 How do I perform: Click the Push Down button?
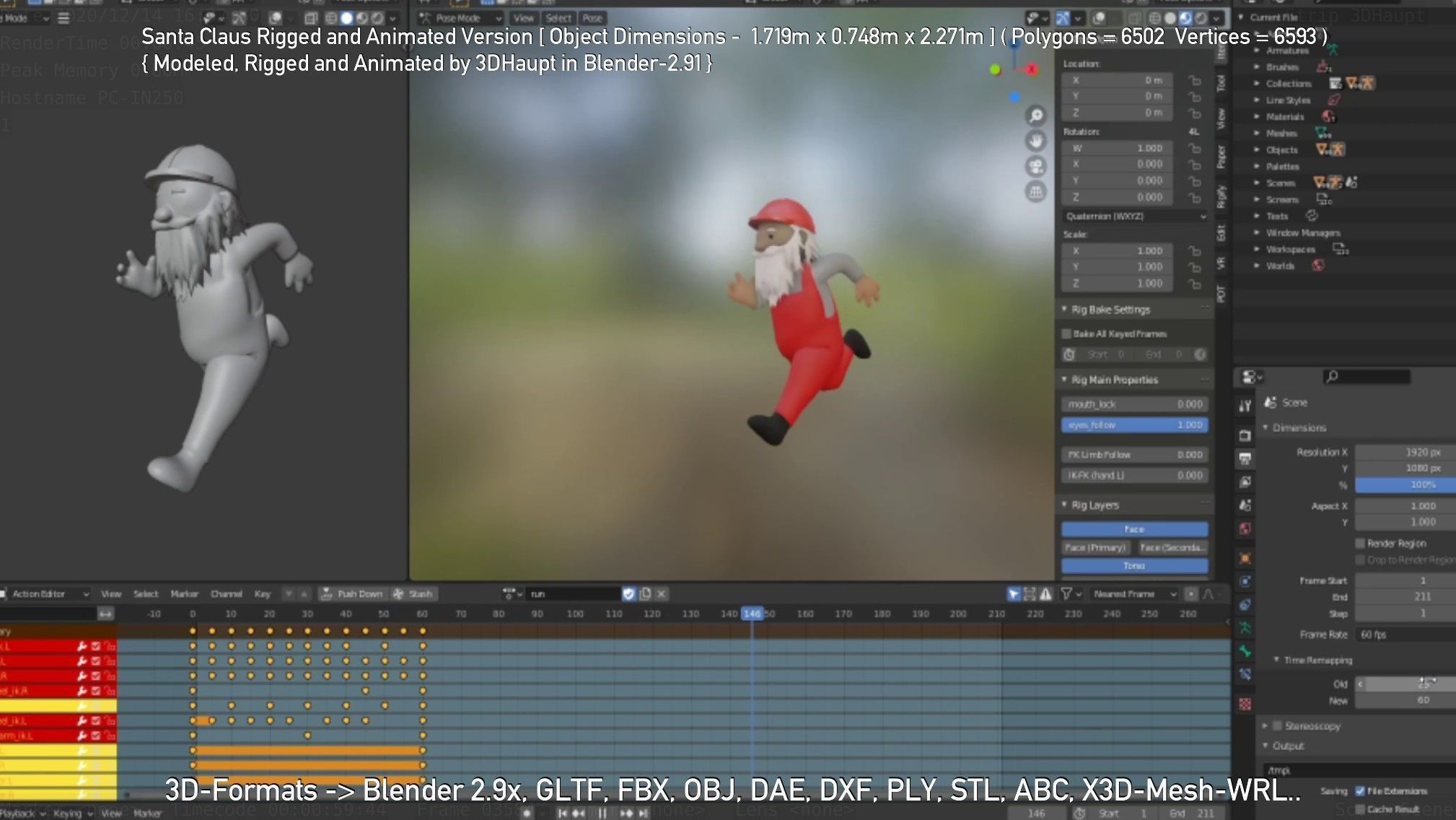pos(352,593)
